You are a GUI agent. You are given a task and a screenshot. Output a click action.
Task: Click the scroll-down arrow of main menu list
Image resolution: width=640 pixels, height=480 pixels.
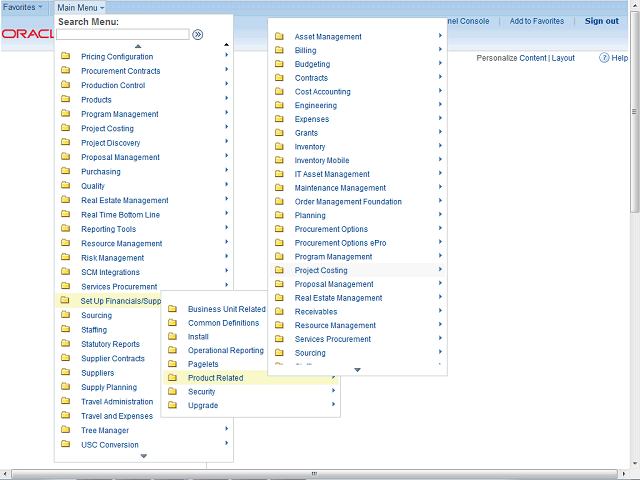click(x=144, y=456)
